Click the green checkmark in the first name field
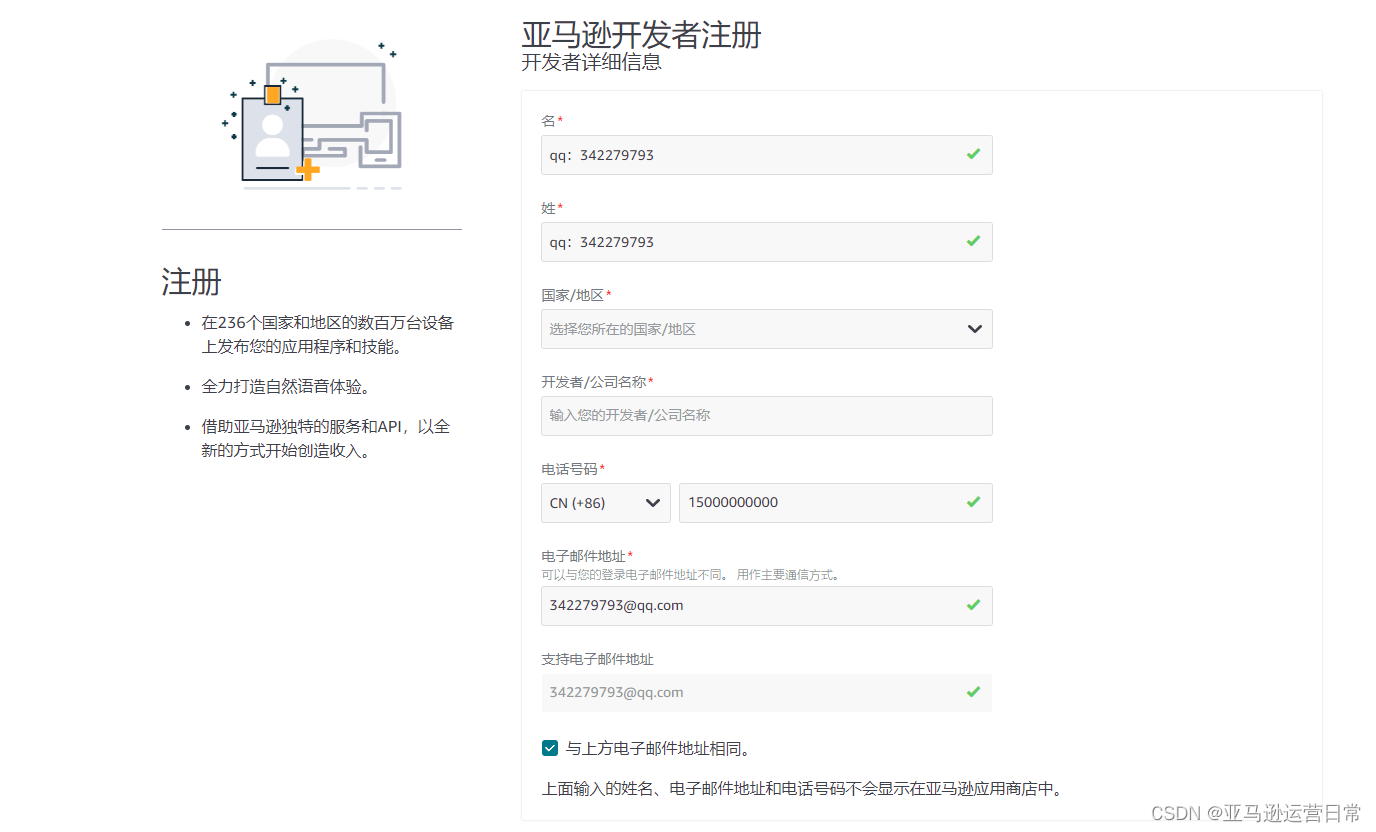Viewport: 1376px width, 832px height. [x=973, y=154]
